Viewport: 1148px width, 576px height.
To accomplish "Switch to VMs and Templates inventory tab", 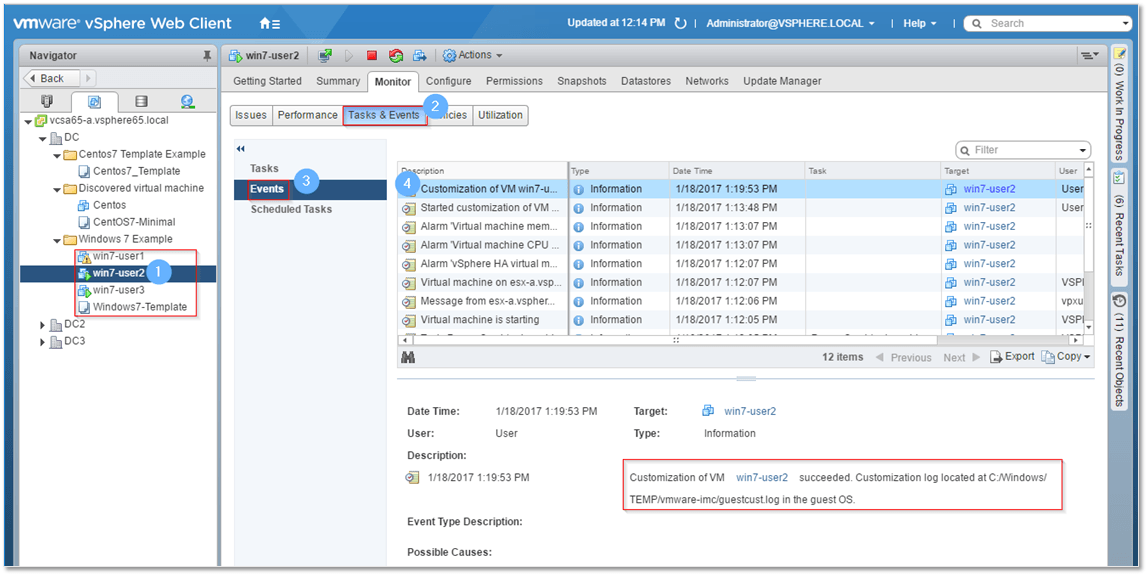I will pyautogui.click(x=94, y=102).
